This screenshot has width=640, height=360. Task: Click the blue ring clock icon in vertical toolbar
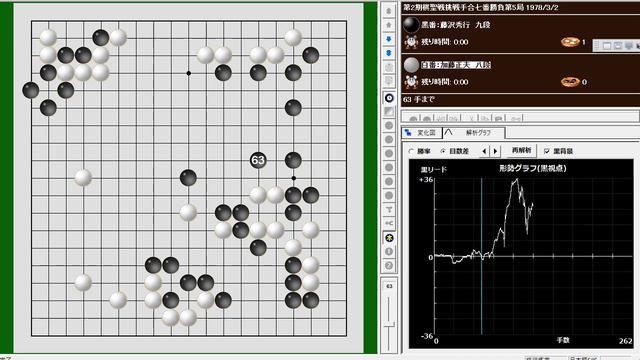(389, 98)
